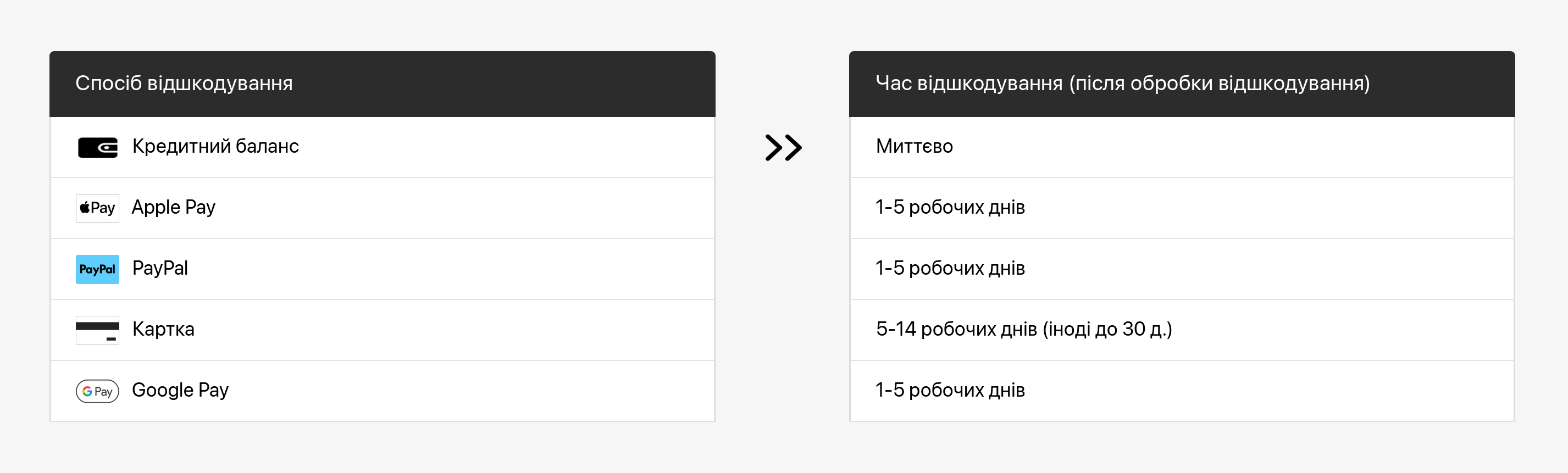Click the text (іноді до 30 д.)
1568x473 pixels.
(x=1107, y=329)
